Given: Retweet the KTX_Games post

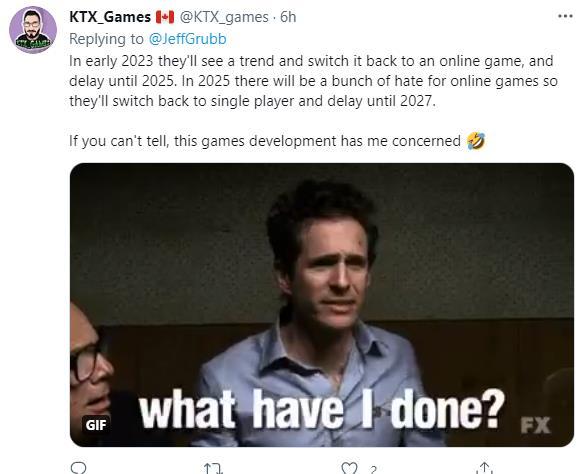Looking at the screenshot, I should click(x=213, y=468).
